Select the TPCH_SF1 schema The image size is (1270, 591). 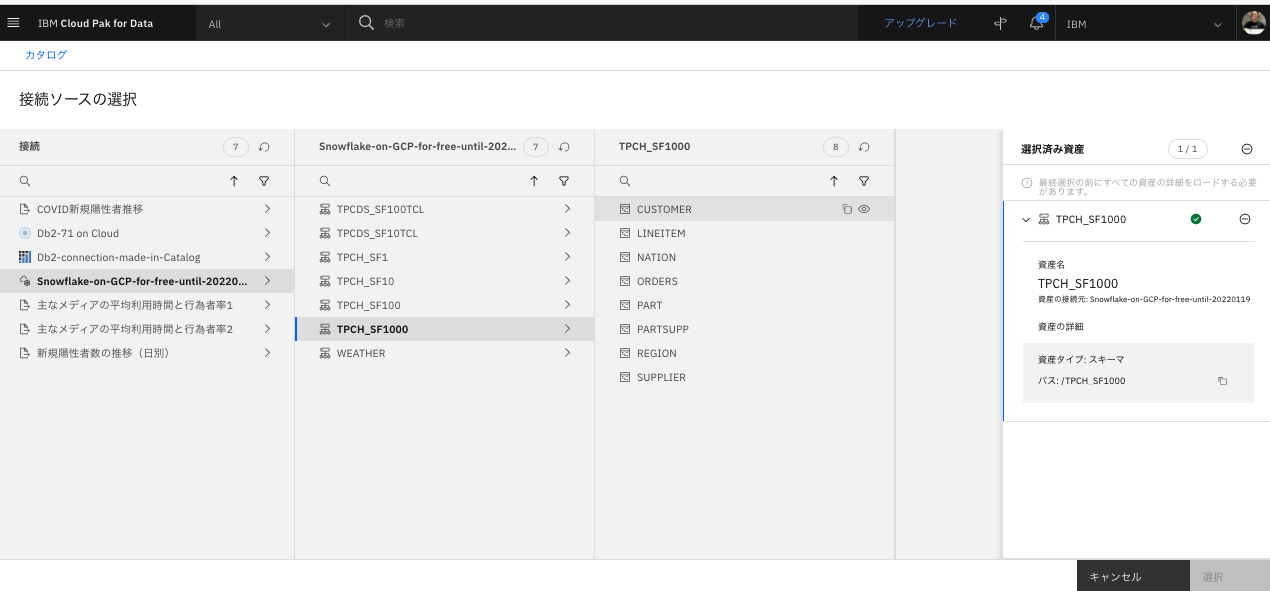[445, 257]
